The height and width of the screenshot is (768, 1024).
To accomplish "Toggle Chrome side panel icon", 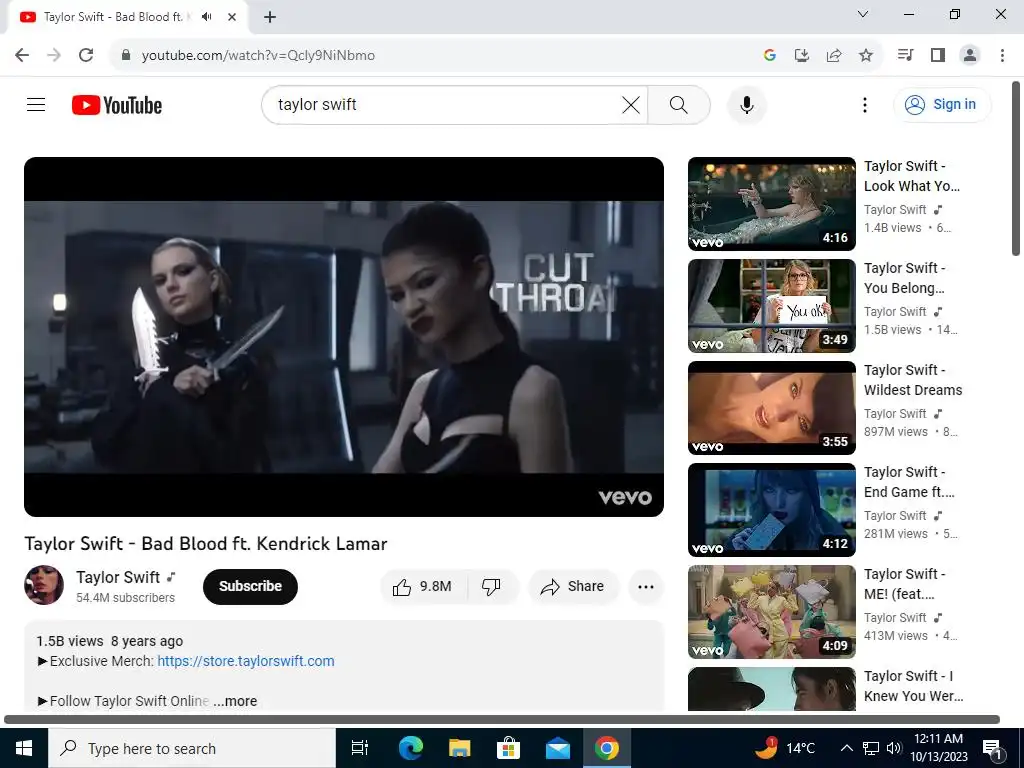I will (938, 55).
